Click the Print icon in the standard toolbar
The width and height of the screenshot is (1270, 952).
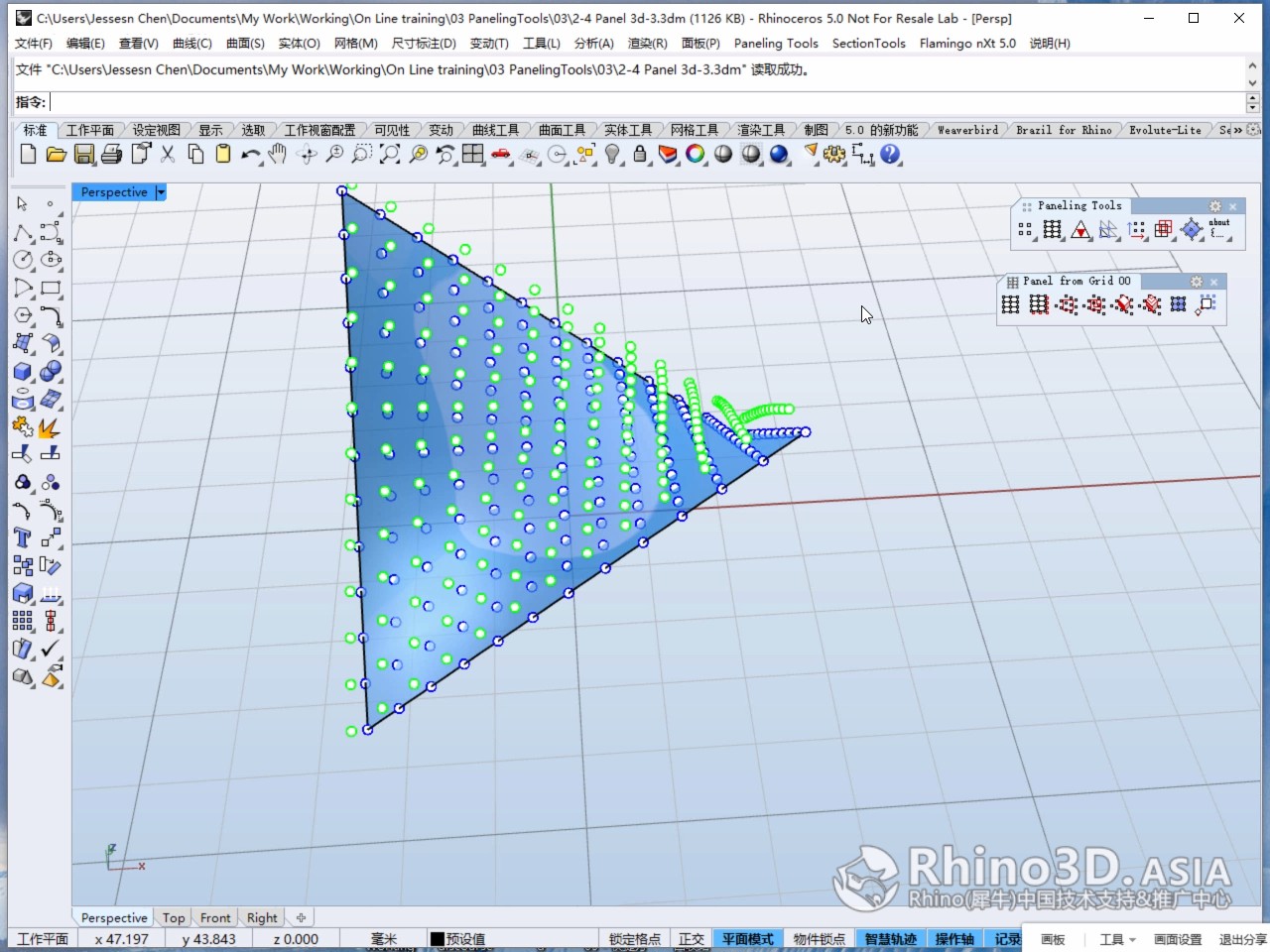pos(111,154)
